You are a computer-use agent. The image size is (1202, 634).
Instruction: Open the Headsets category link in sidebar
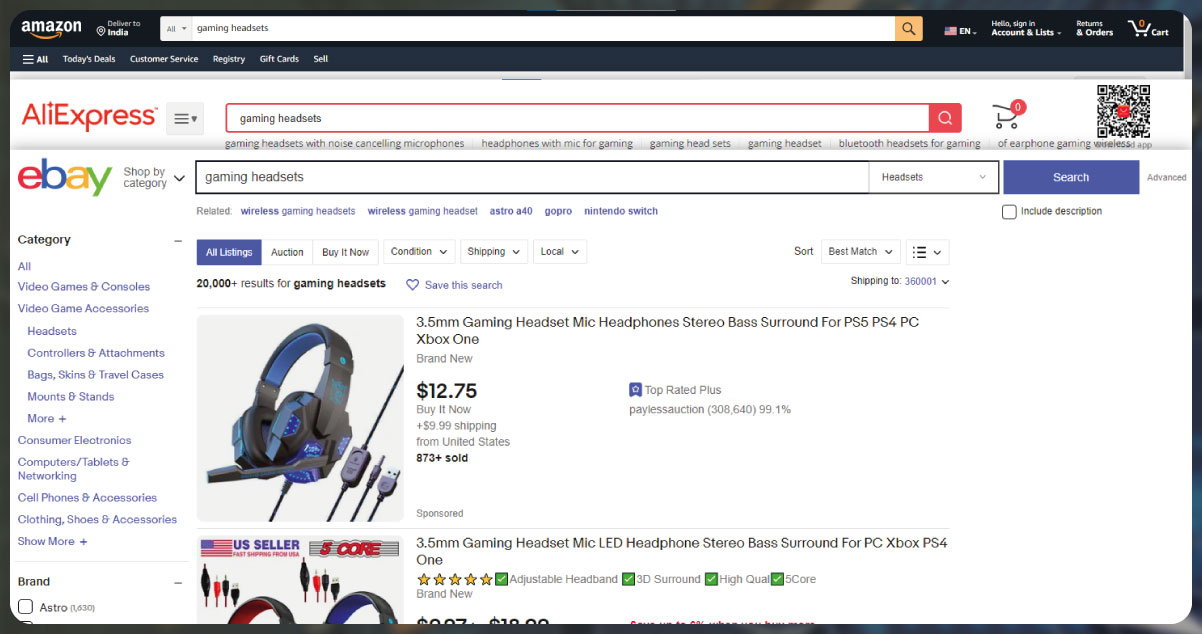[52, 331]
